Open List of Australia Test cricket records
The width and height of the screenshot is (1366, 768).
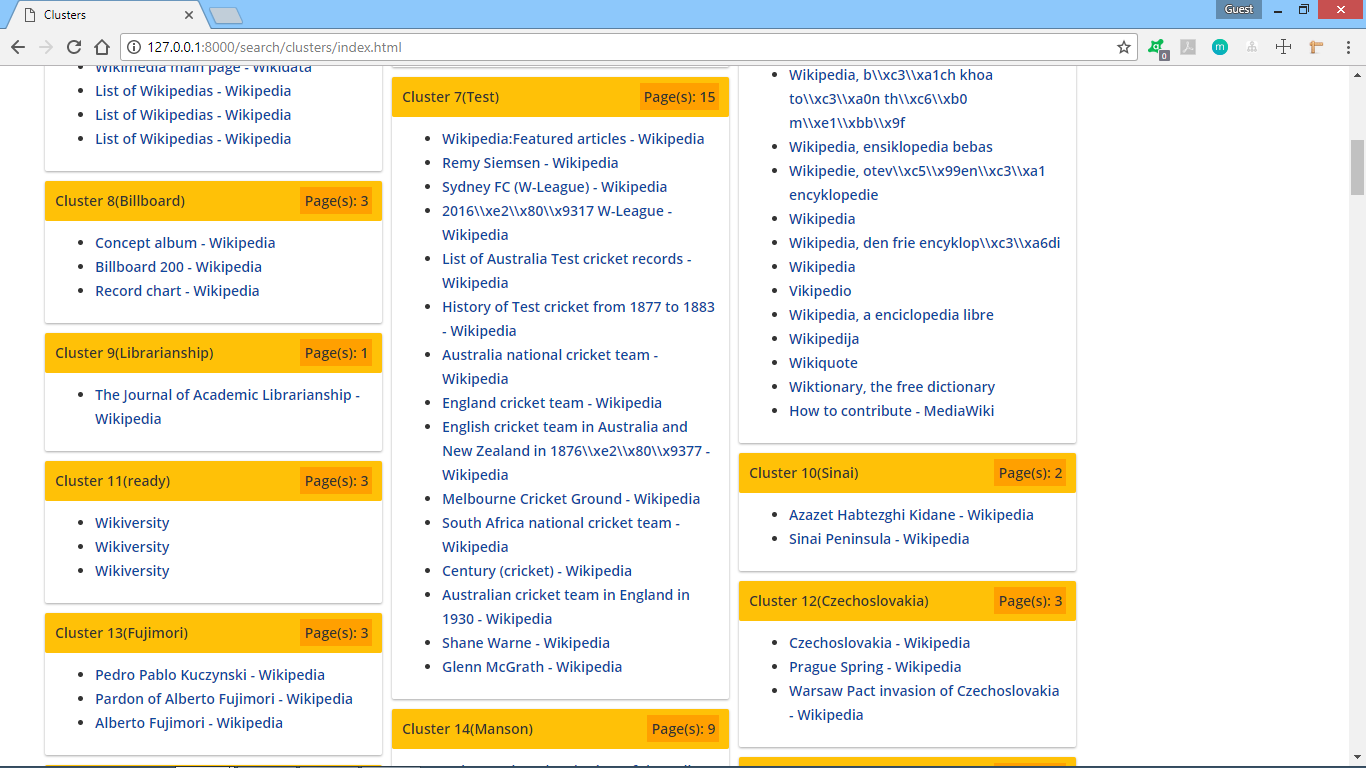pos(567,271)
